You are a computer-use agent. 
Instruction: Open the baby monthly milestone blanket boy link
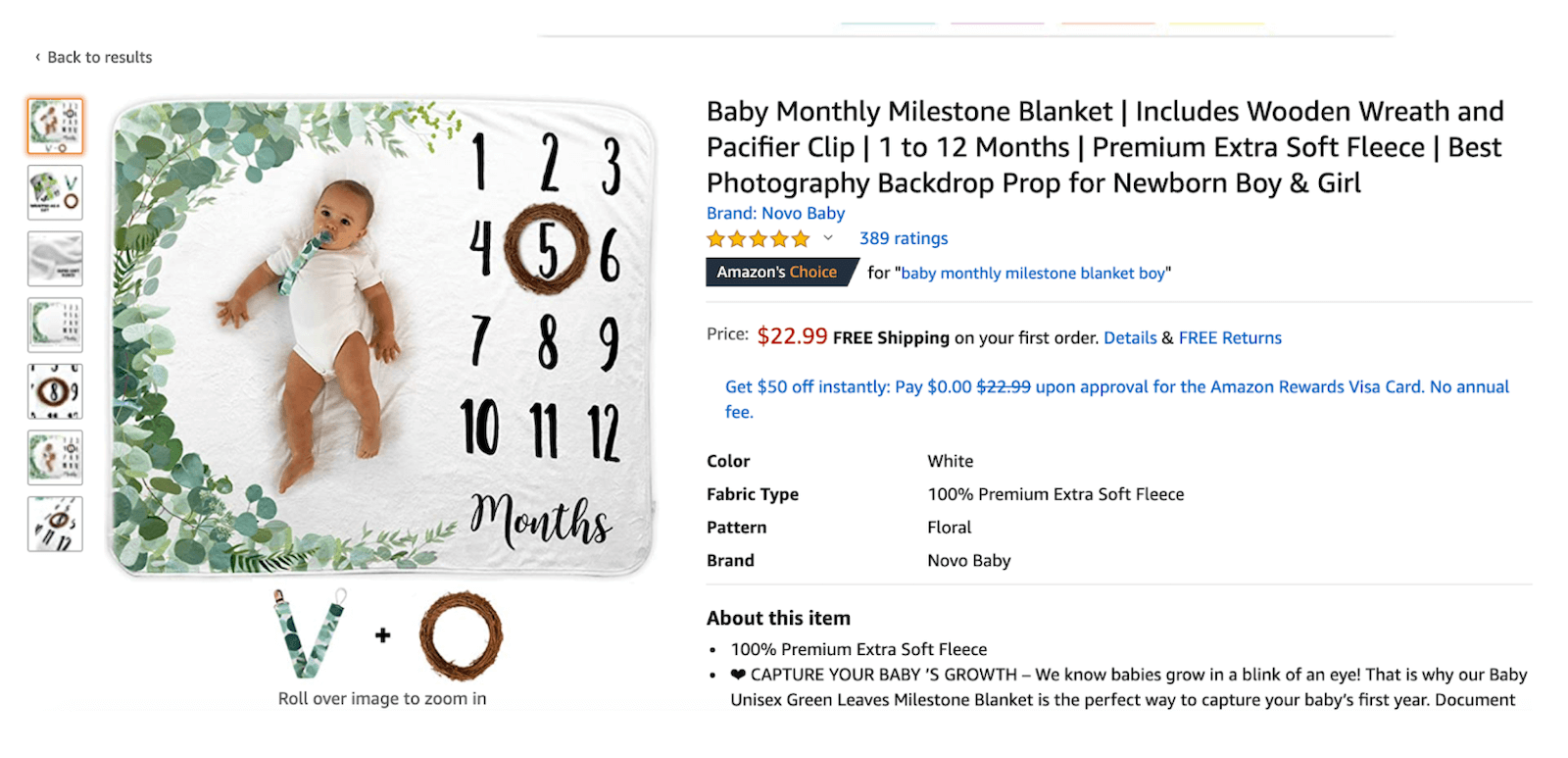click(1033, 273)
